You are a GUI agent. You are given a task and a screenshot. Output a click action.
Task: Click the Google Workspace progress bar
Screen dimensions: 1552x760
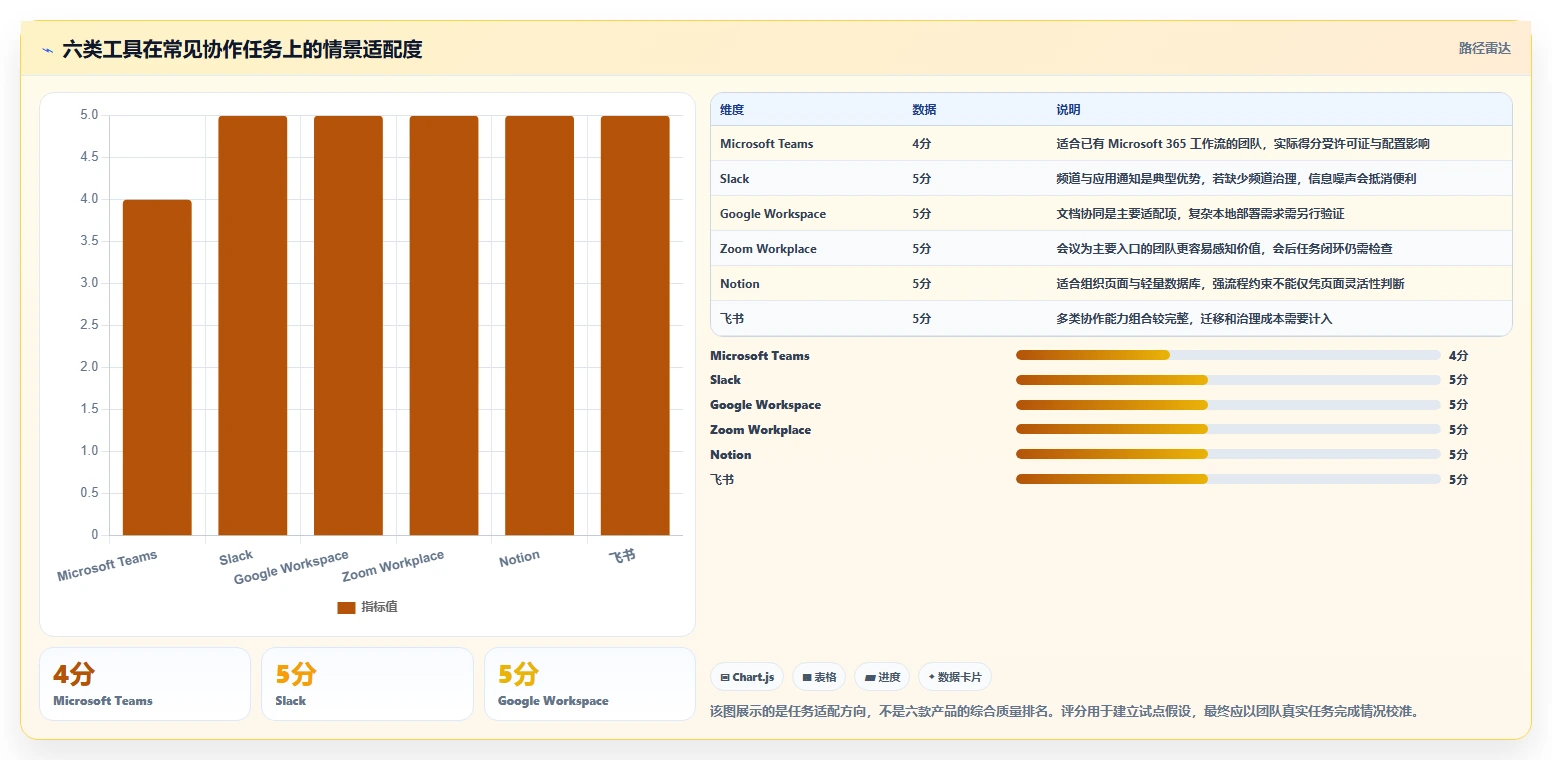pyautogui.click(x=1228, y=405)
